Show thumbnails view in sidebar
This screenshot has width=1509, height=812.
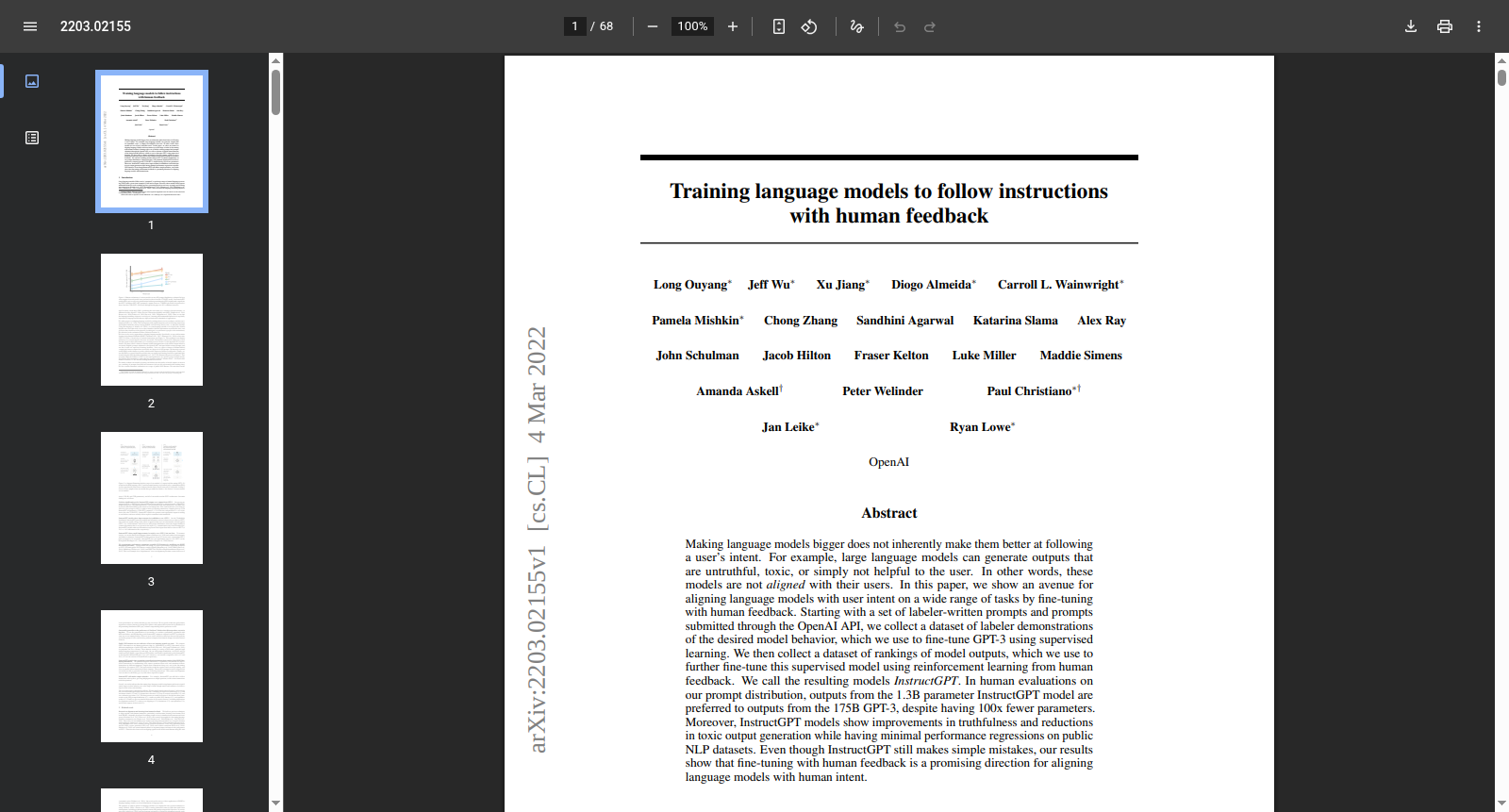pos(32,81)
